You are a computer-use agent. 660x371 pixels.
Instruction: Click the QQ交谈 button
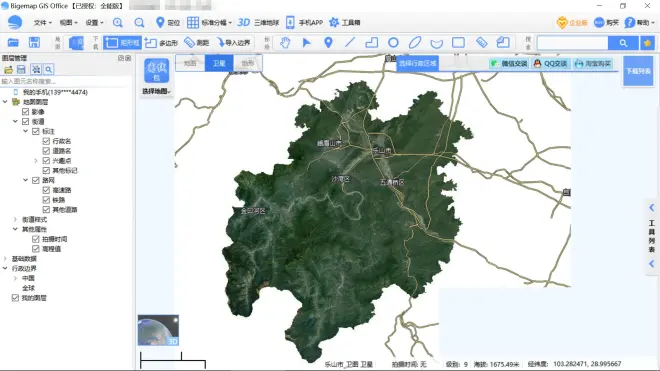coord(551,64)
